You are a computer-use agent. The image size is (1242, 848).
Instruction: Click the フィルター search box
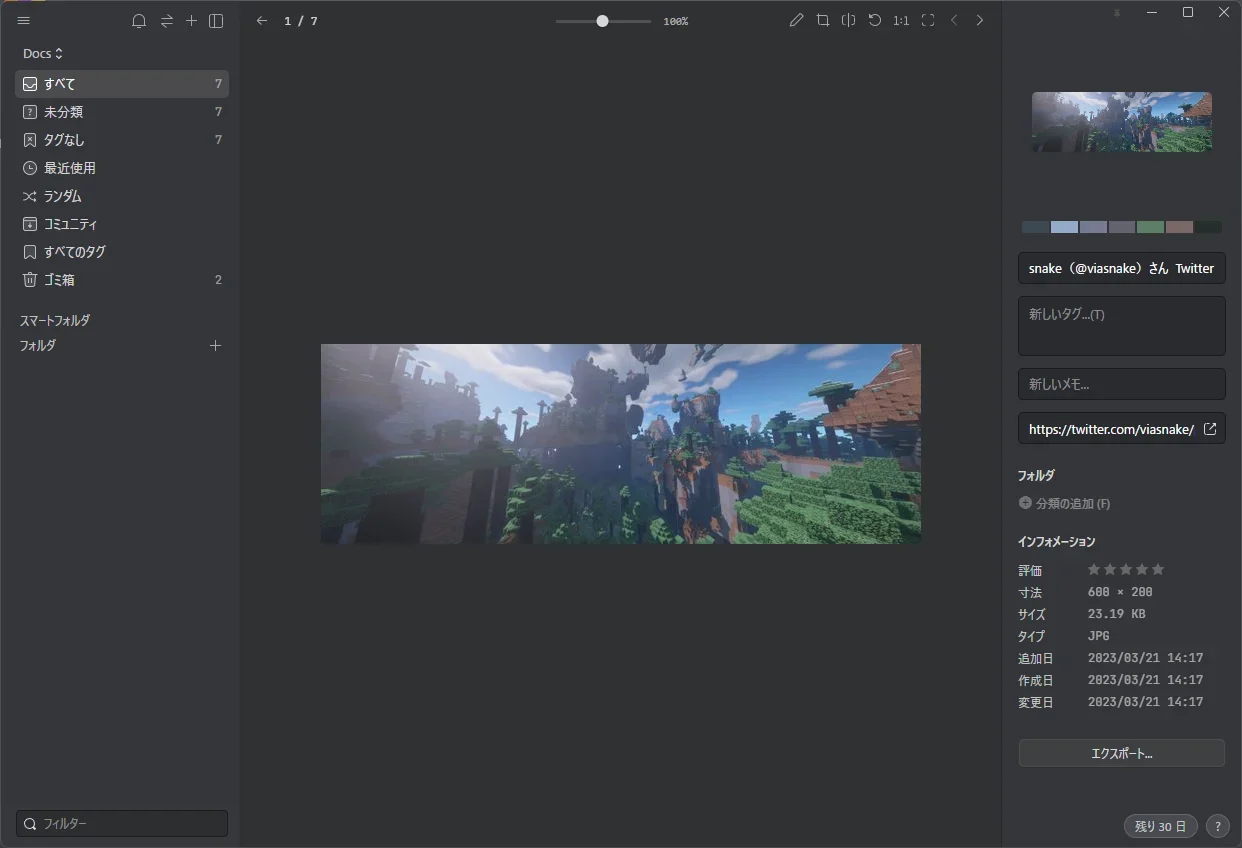pos(122,824)
